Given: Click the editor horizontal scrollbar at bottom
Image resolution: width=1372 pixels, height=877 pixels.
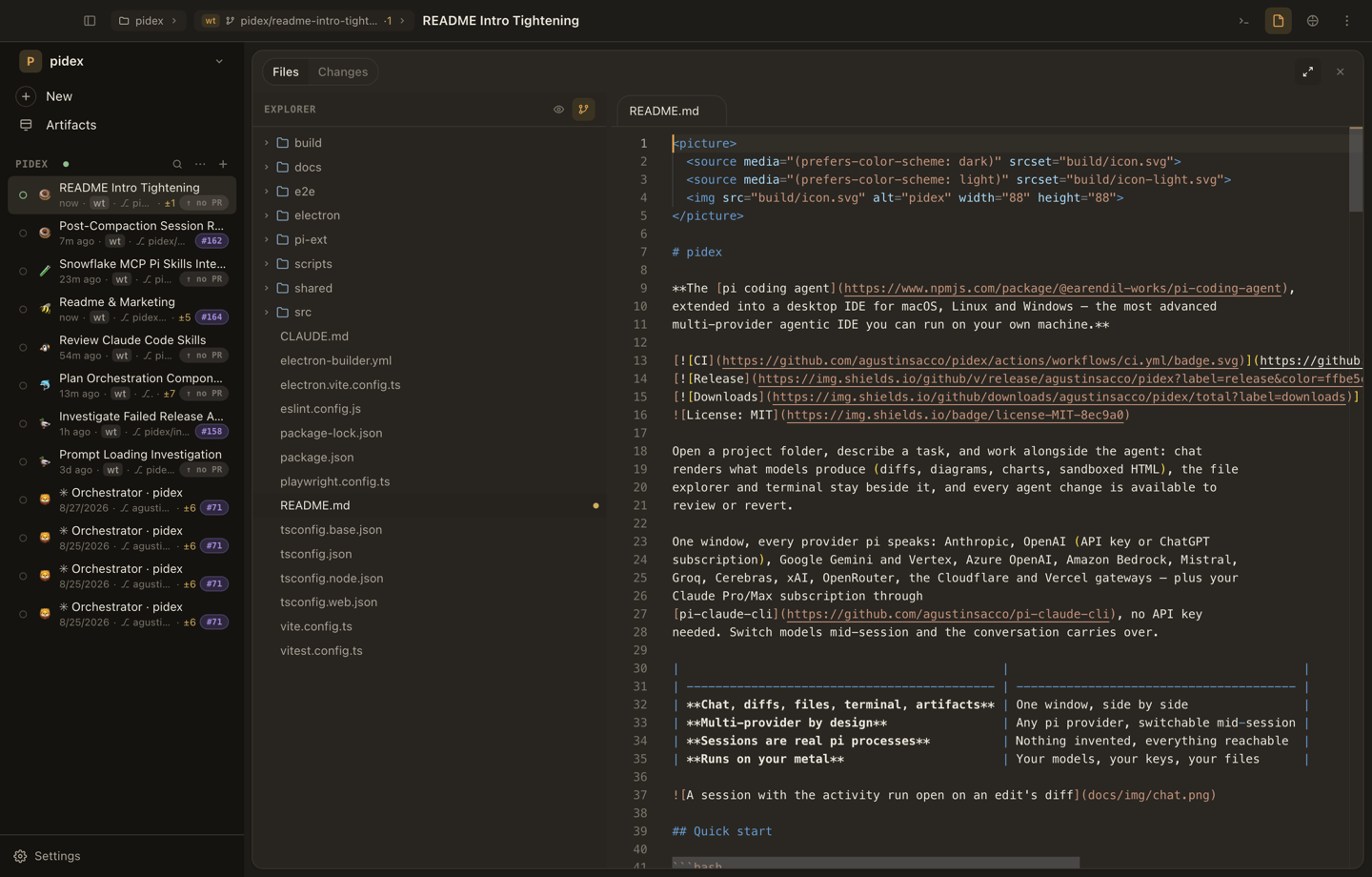Looking at the screenshot, I should pos(876,863).
